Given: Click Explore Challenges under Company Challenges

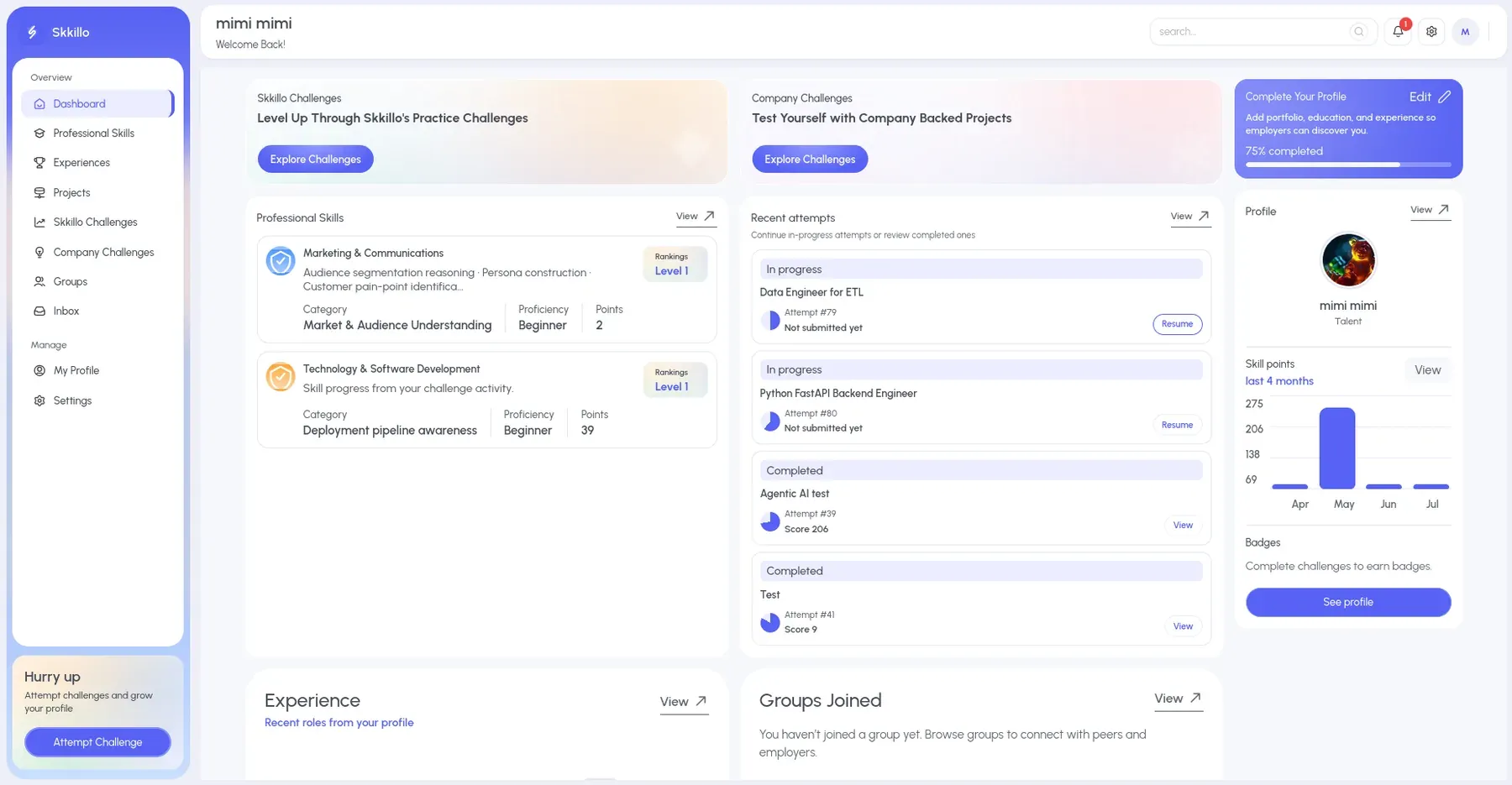Looking at the screenshot, I should point(810,159).
